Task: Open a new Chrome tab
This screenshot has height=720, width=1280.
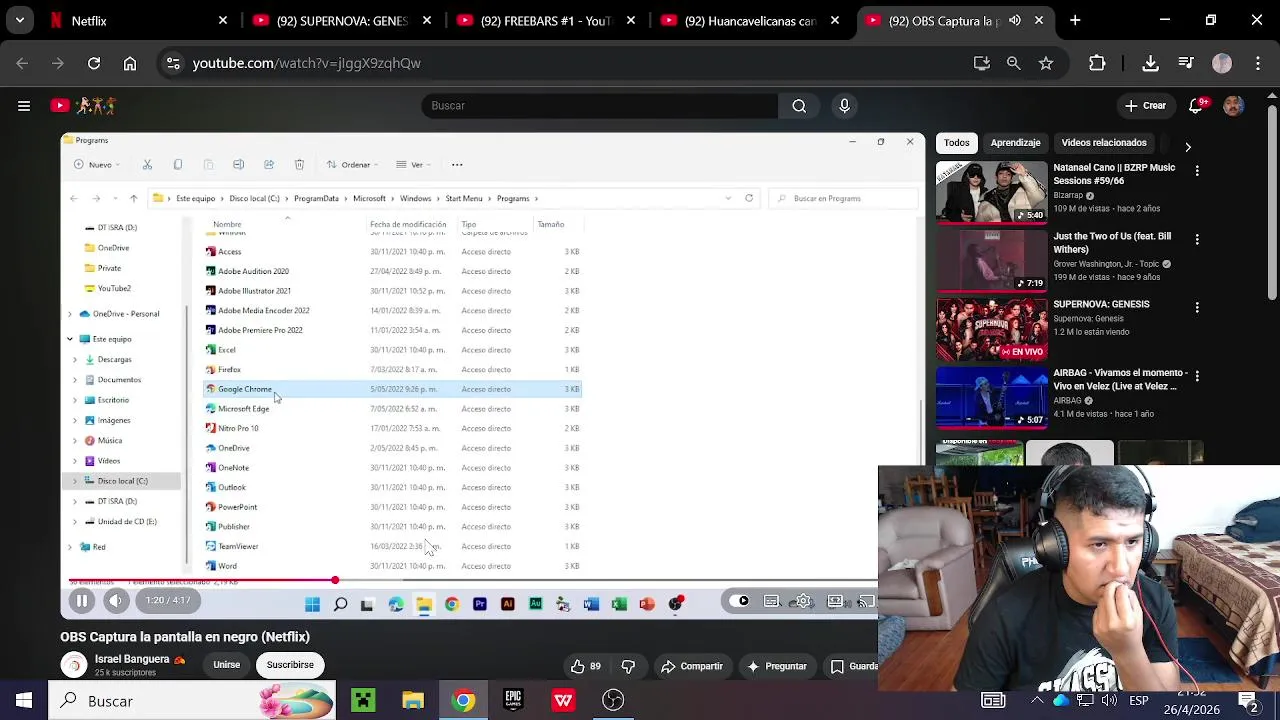Action: click(x=1075, y=20)
